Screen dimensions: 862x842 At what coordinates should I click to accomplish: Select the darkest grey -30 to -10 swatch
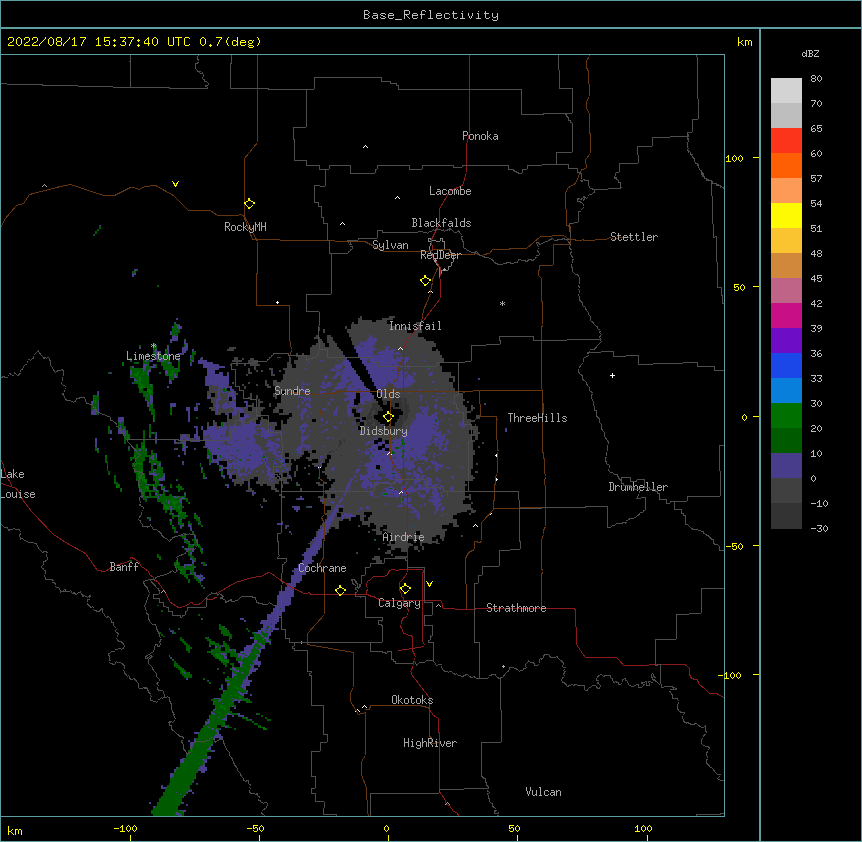point(786,516)
